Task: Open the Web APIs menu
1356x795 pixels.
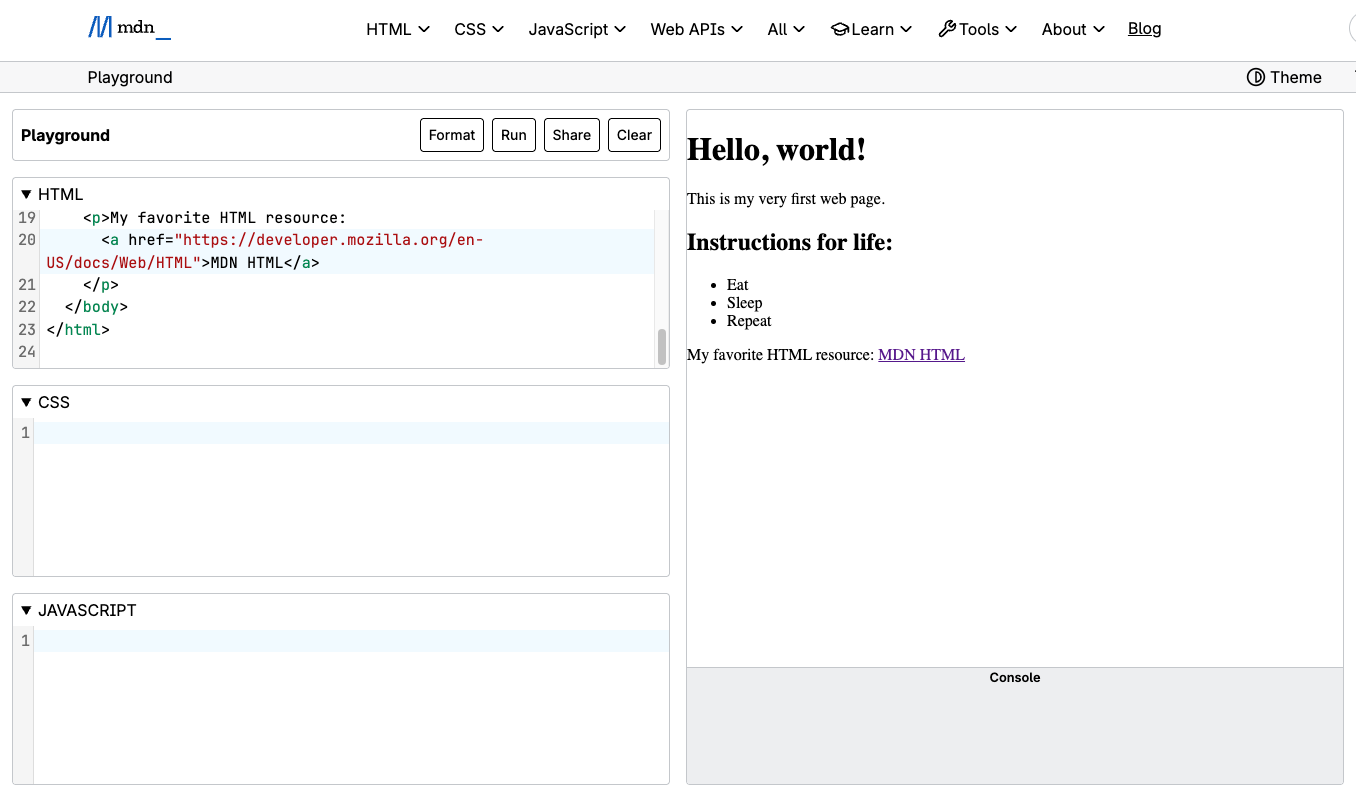Action: tap(697, 29)
